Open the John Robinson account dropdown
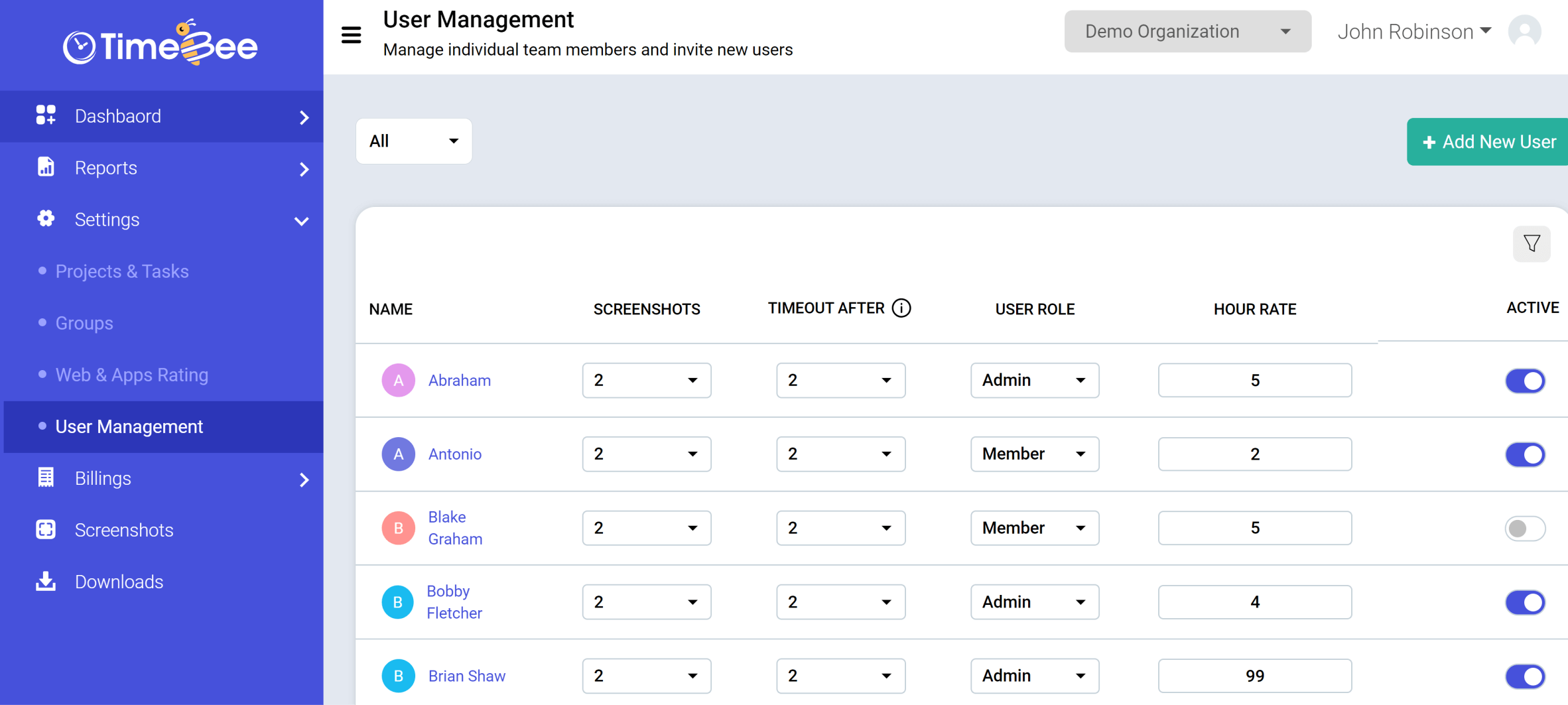Viewport: 1568px width, 705px height. (1414, 31)
